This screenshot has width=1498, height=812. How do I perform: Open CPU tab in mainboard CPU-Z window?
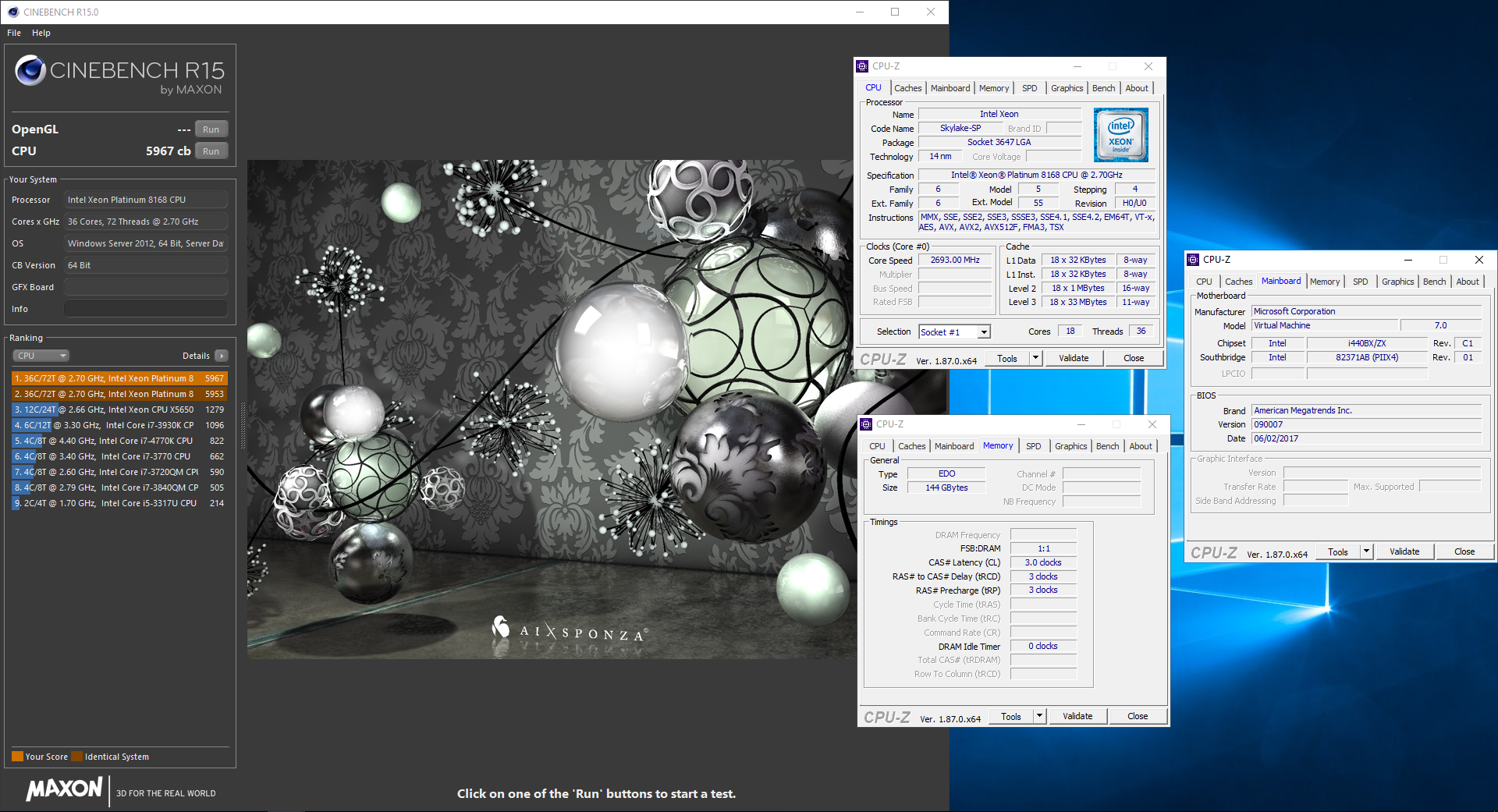pyautogui.click(x=1205, y=282)
